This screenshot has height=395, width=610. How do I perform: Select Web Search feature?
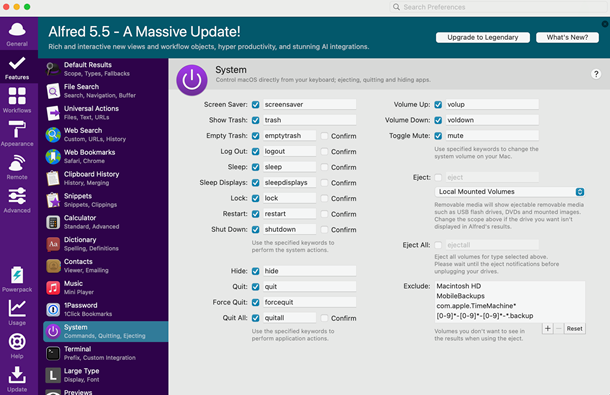coord(105,134)
